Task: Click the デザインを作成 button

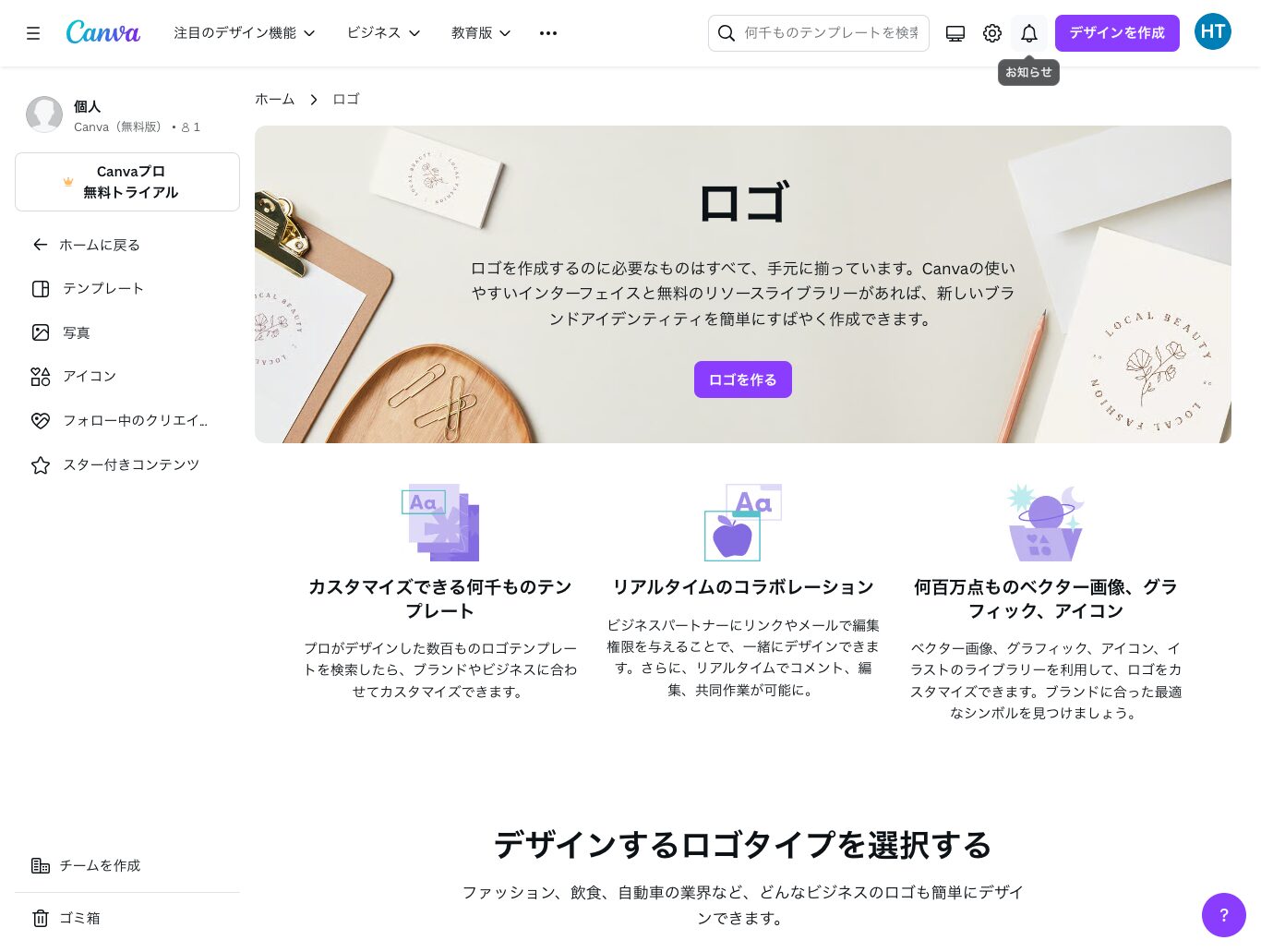Action: (1117, 33)
